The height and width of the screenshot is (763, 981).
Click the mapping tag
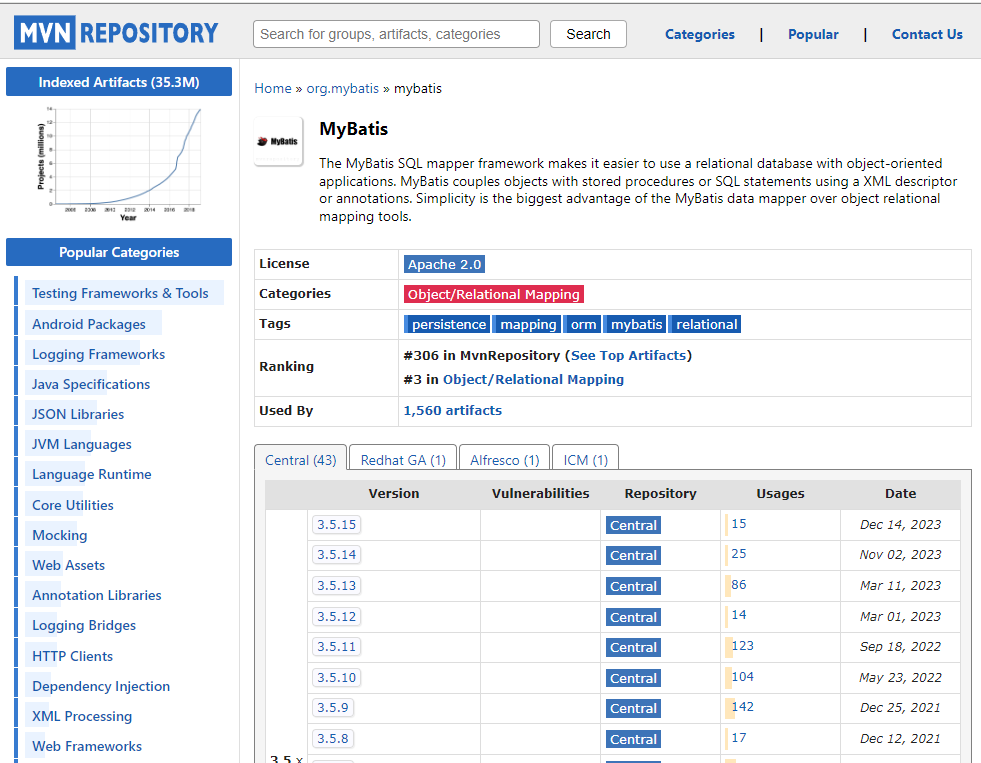527,324
